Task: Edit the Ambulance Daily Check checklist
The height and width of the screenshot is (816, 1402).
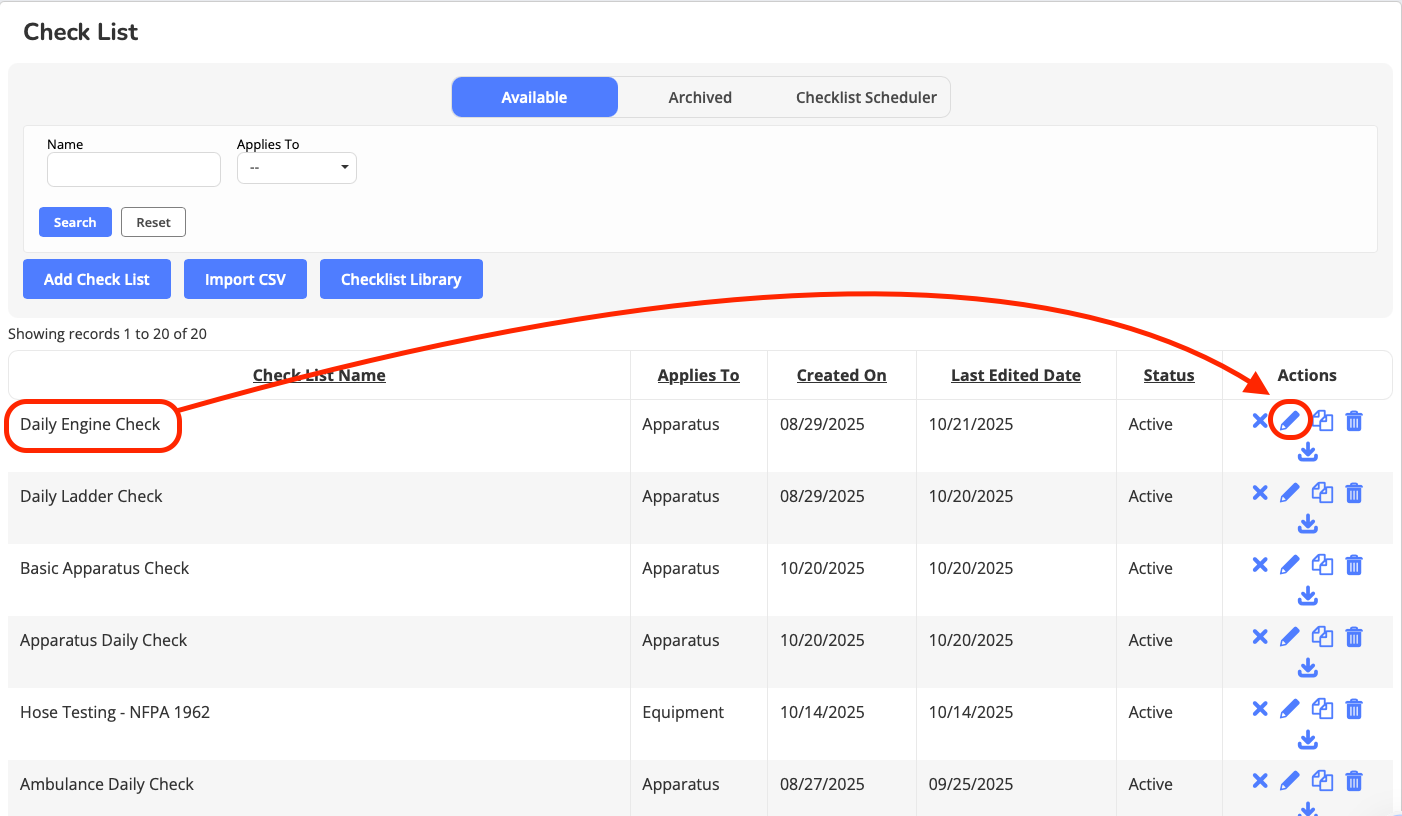Action: (1290, 781)
